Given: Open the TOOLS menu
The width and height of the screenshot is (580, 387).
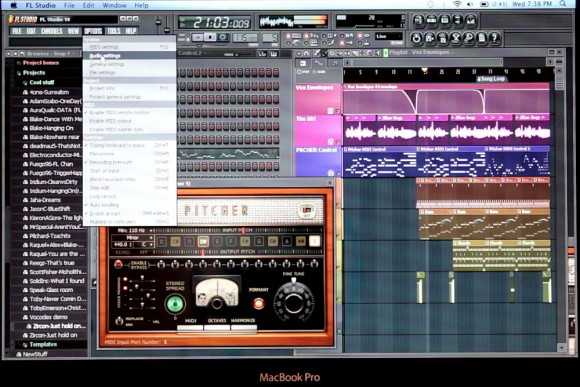Looking at the screenshot, I should tap(113, 31).
